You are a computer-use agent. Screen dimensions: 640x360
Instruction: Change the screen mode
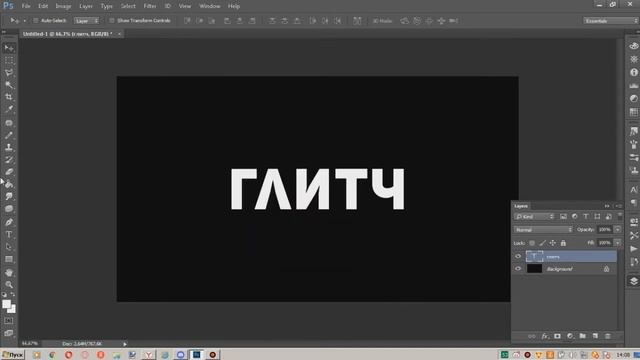click(9, 333)
